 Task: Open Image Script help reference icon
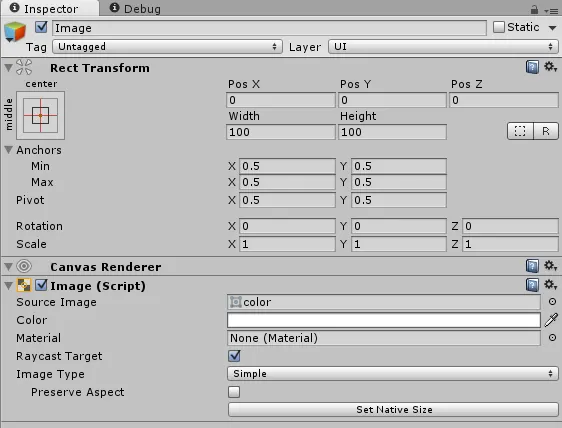[532, 285]
